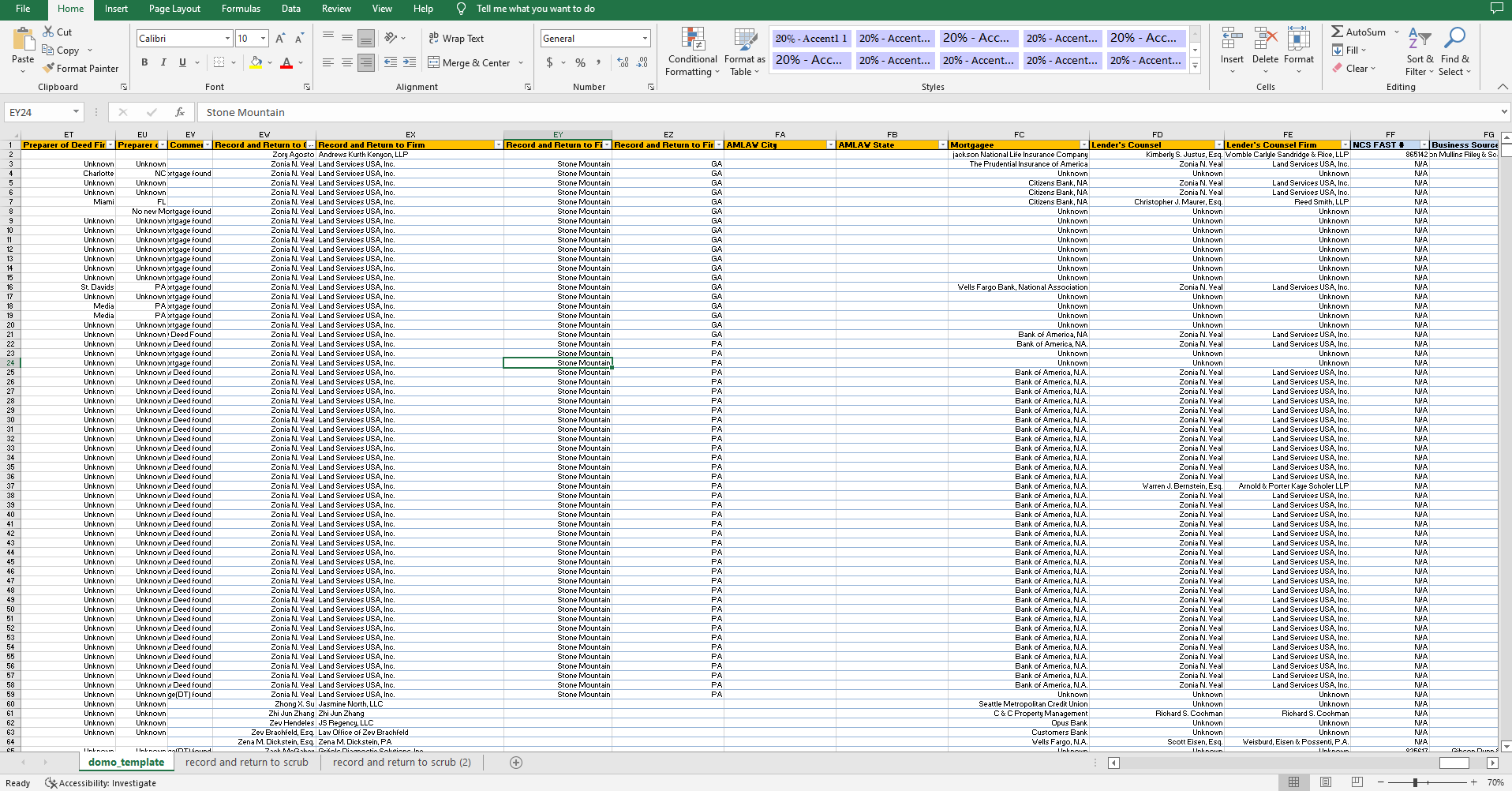Screen dimensions: 1512x791
Task: Decrease decimal places
Action: click(643, 62)
